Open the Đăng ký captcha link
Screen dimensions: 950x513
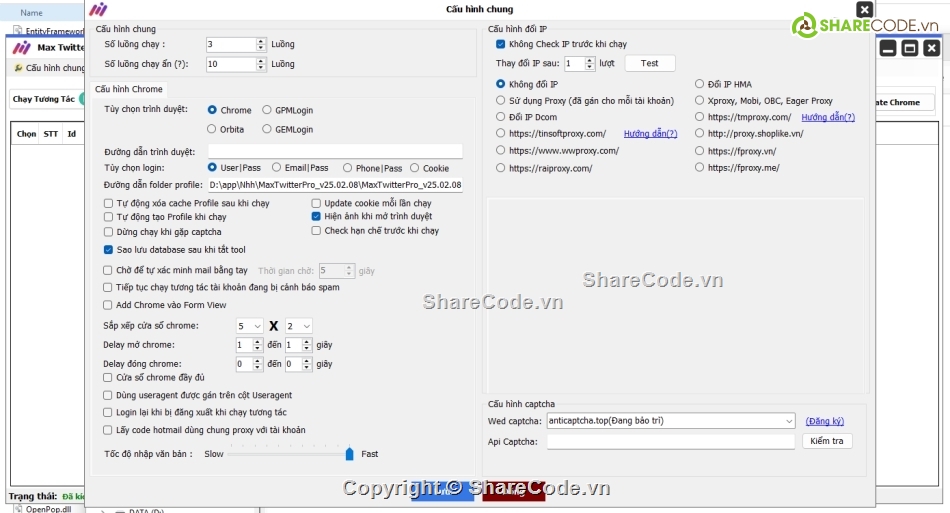point(825,421)
